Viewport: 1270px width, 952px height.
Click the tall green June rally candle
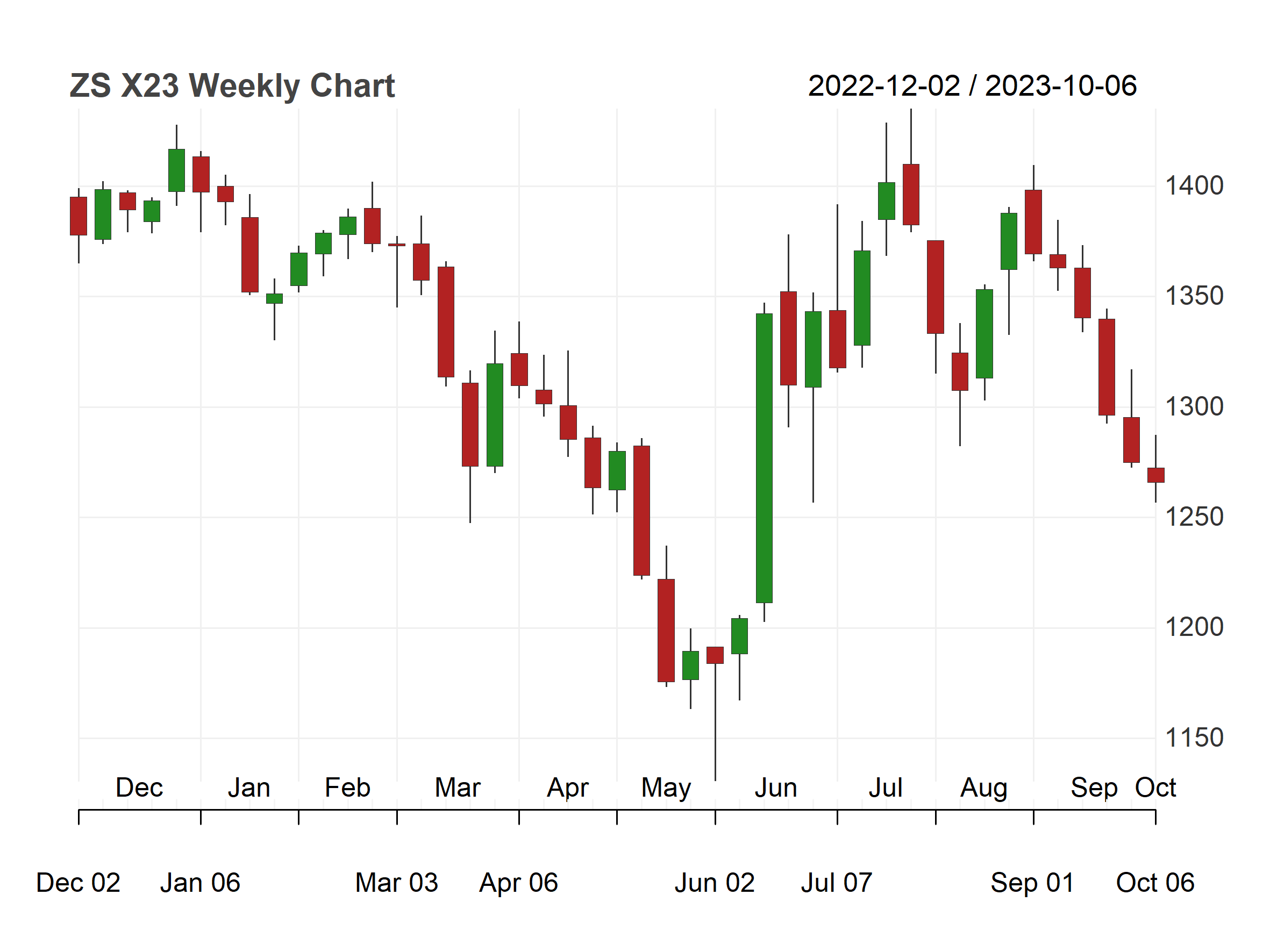764,458
